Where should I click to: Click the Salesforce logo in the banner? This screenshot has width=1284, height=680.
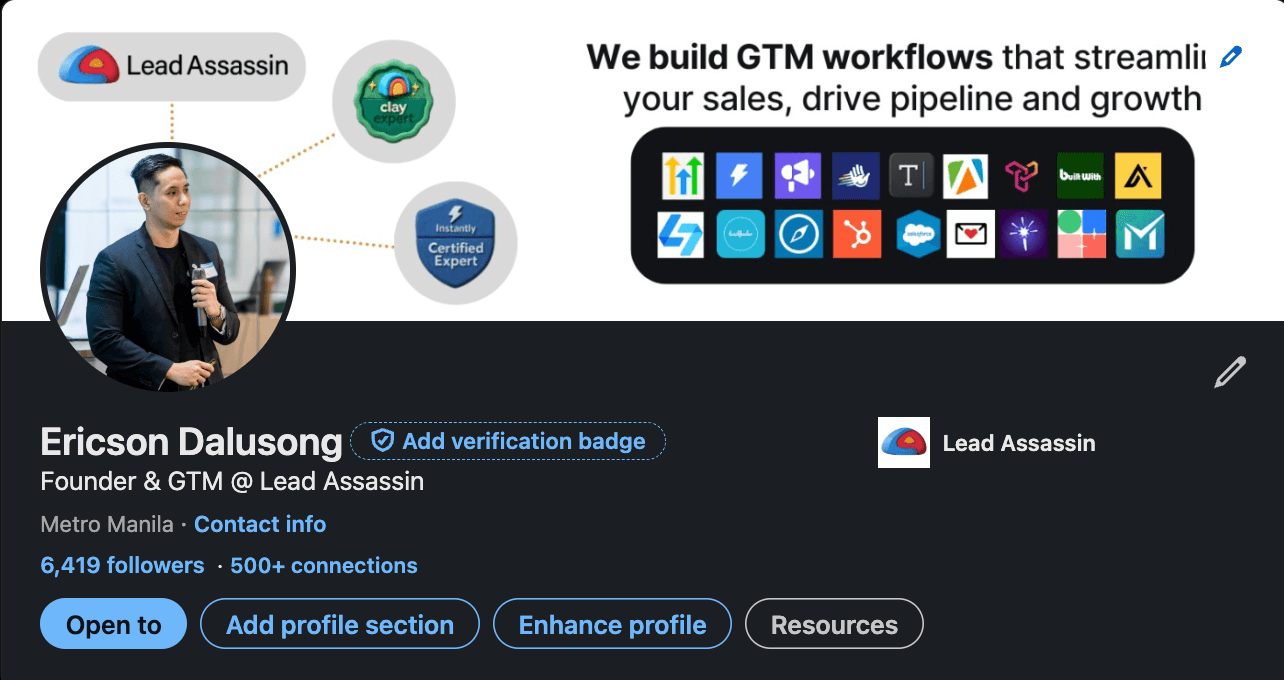pyautogui.click(x=918, y=234)
